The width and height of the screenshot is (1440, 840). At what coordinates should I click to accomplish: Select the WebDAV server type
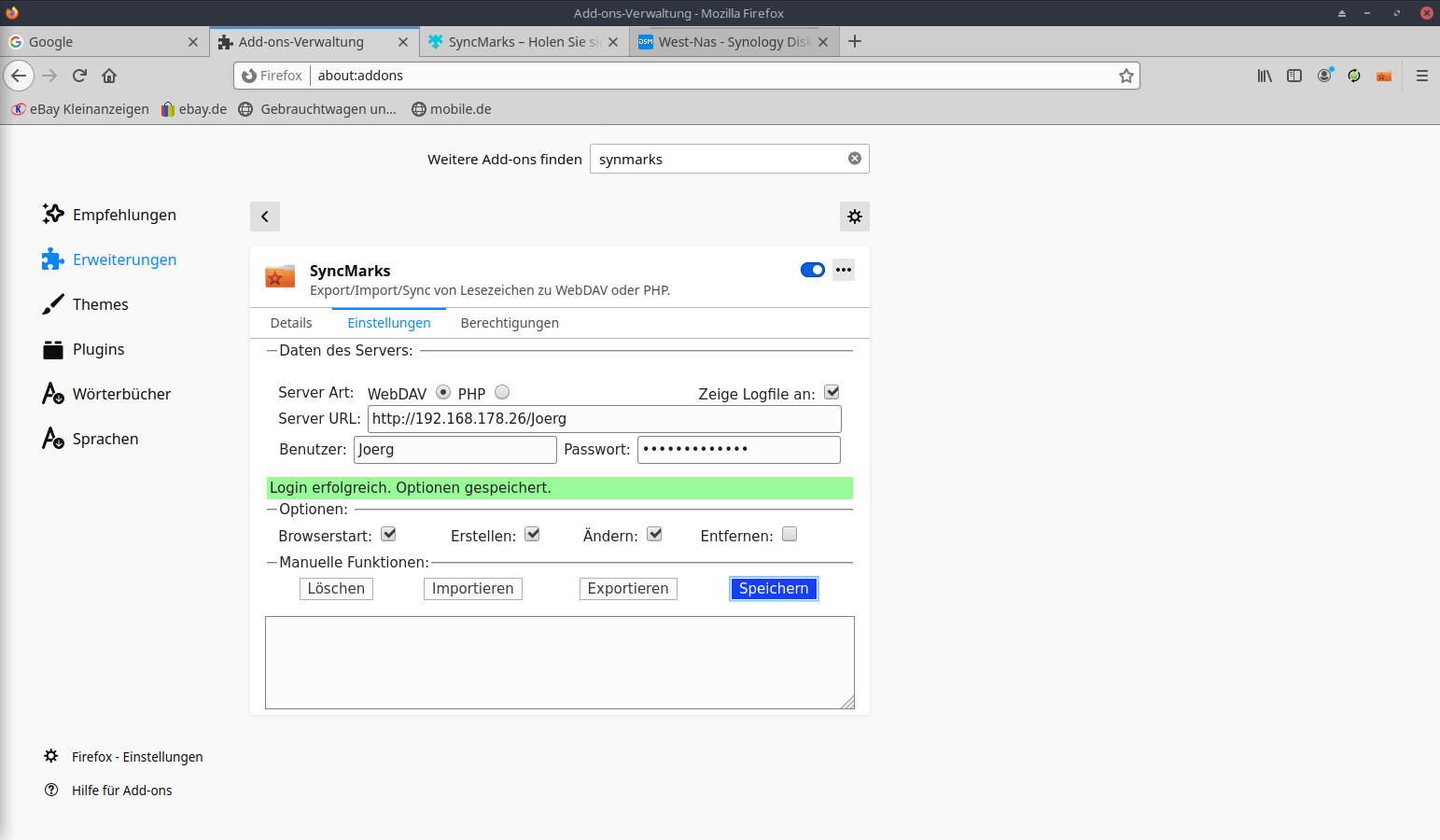[x=443, y=392]
